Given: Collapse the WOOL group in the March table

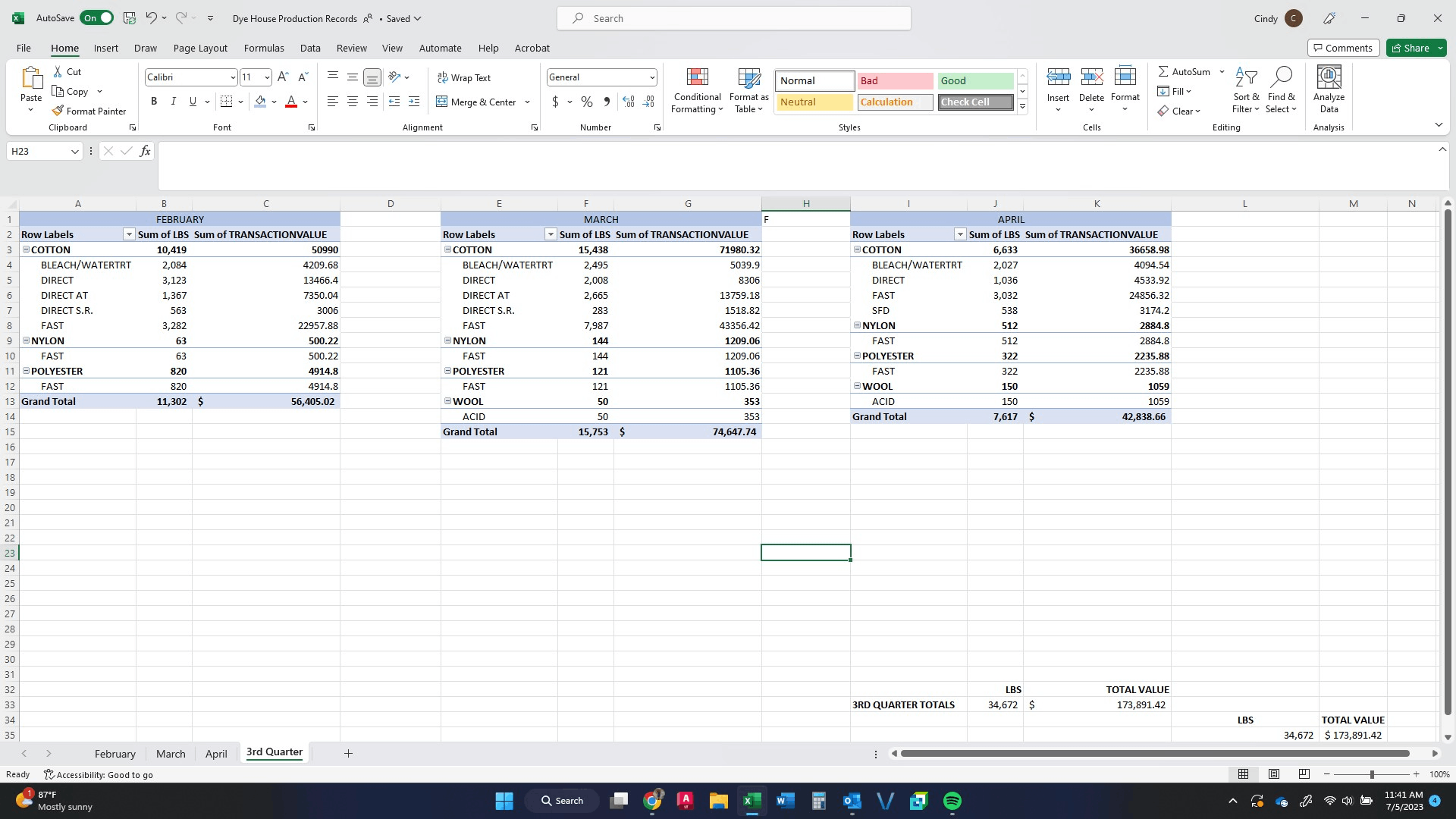Looking at the screenshot, I should 447,401.
